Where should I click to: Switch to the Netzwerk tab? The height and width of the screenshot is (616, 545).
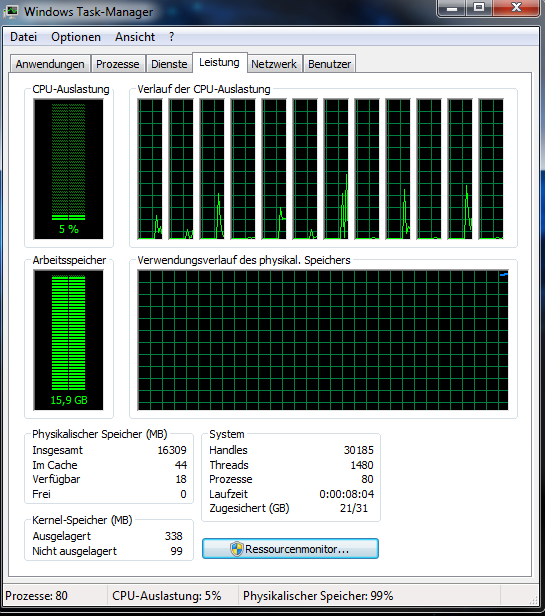click(x=274, y=64)
